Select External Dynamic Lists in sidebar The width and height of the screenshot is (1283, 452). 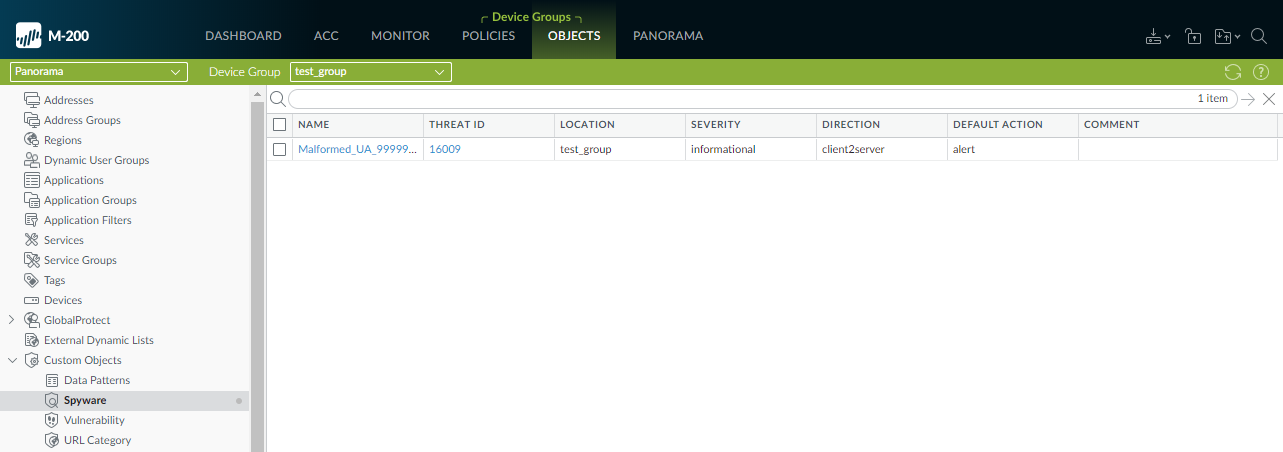[99, 340]
